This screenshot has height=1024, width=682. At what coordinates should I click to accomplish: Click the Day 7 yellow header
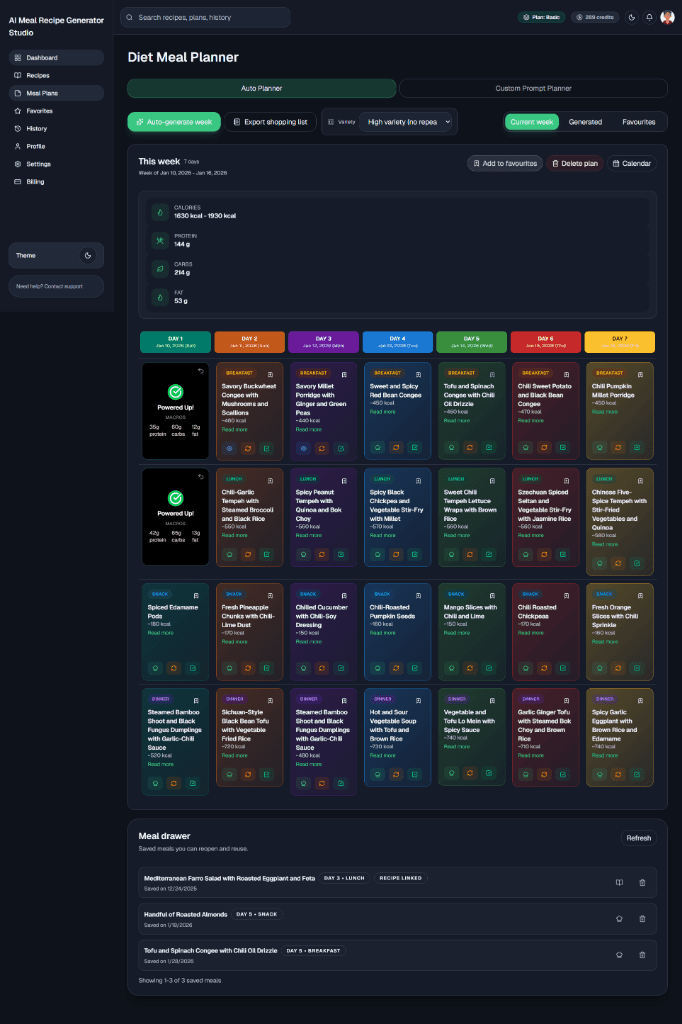(x=619, y=342)
